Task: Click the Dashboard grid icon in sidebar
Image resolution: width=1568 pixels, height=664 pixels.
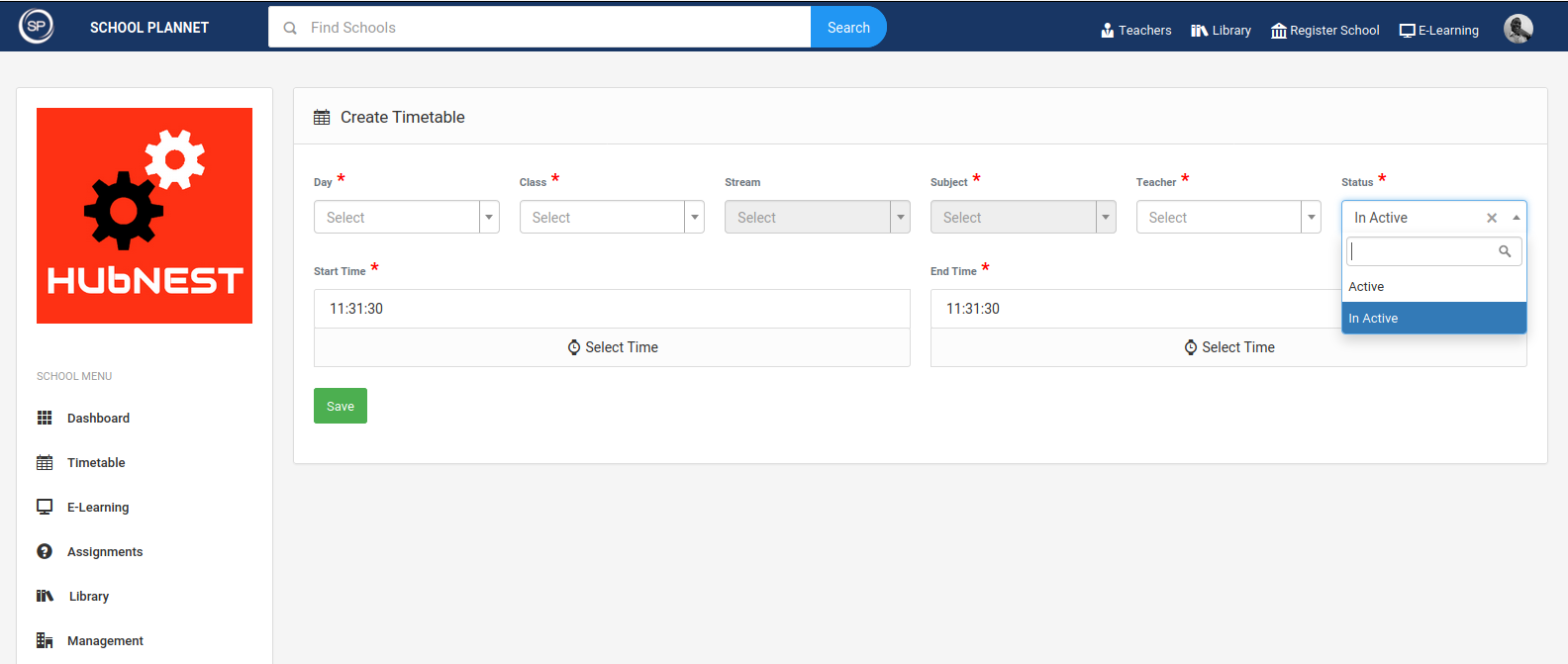Action: tap(45, 418)
